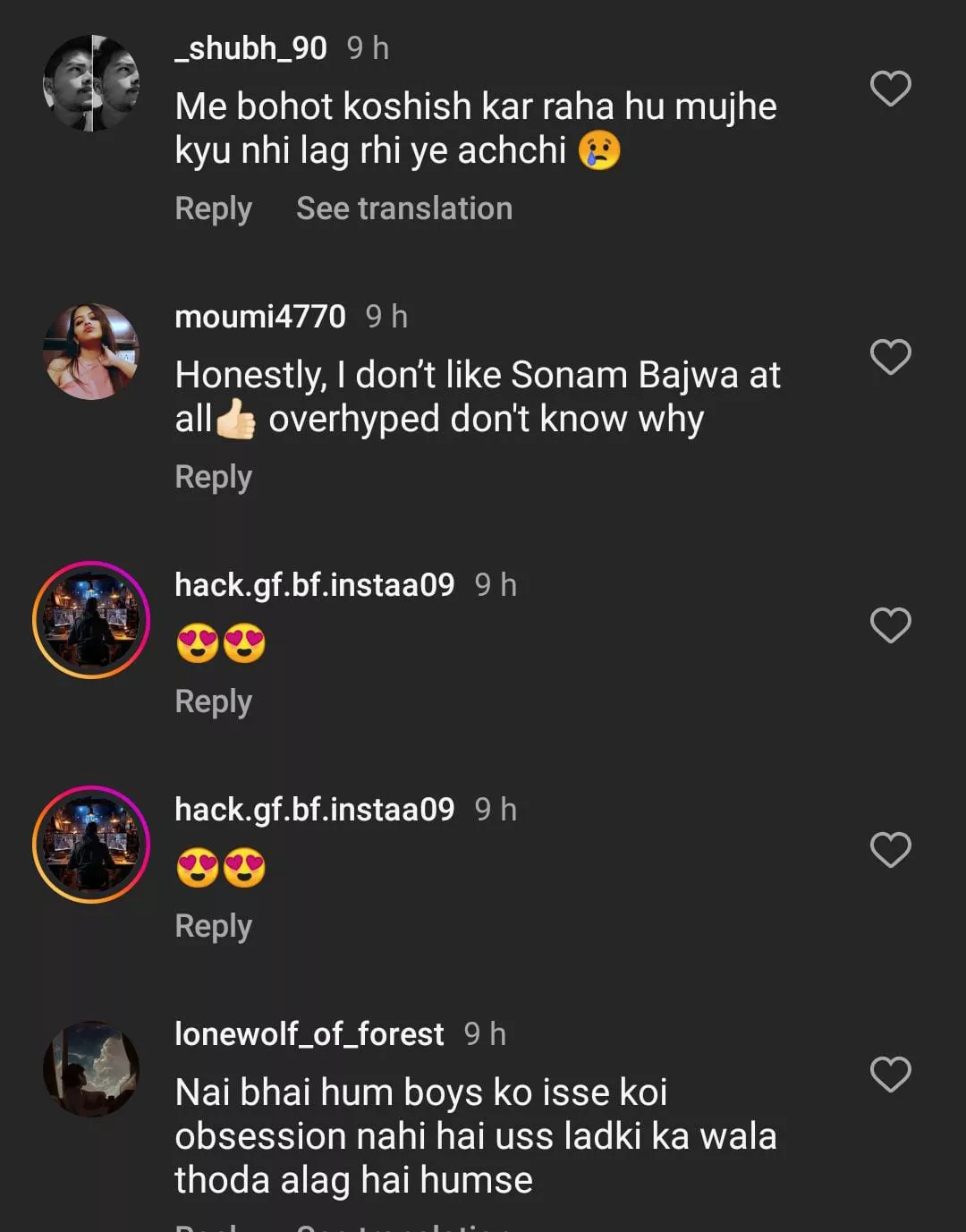Show translation of _shubh_90's comment
Screen dimensions: 966x1232
(x=404, y=208)
